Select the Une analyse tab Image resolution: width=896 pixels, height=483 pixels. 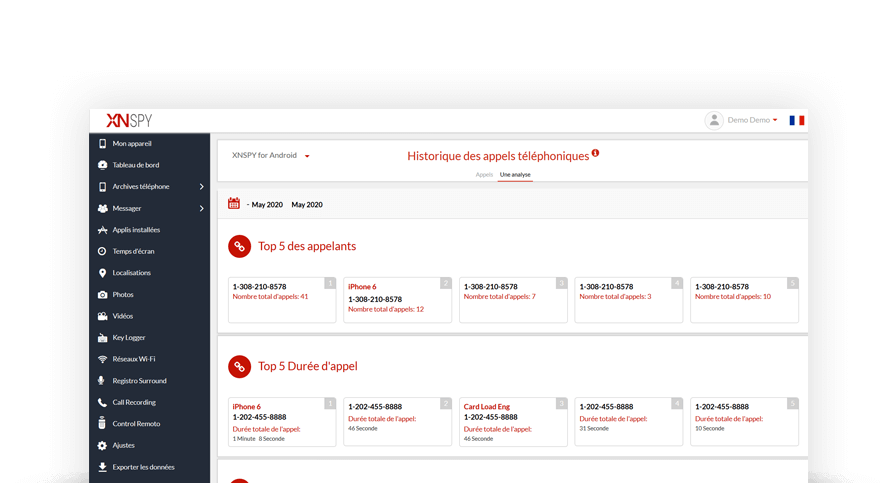click(x=515, y=174)
